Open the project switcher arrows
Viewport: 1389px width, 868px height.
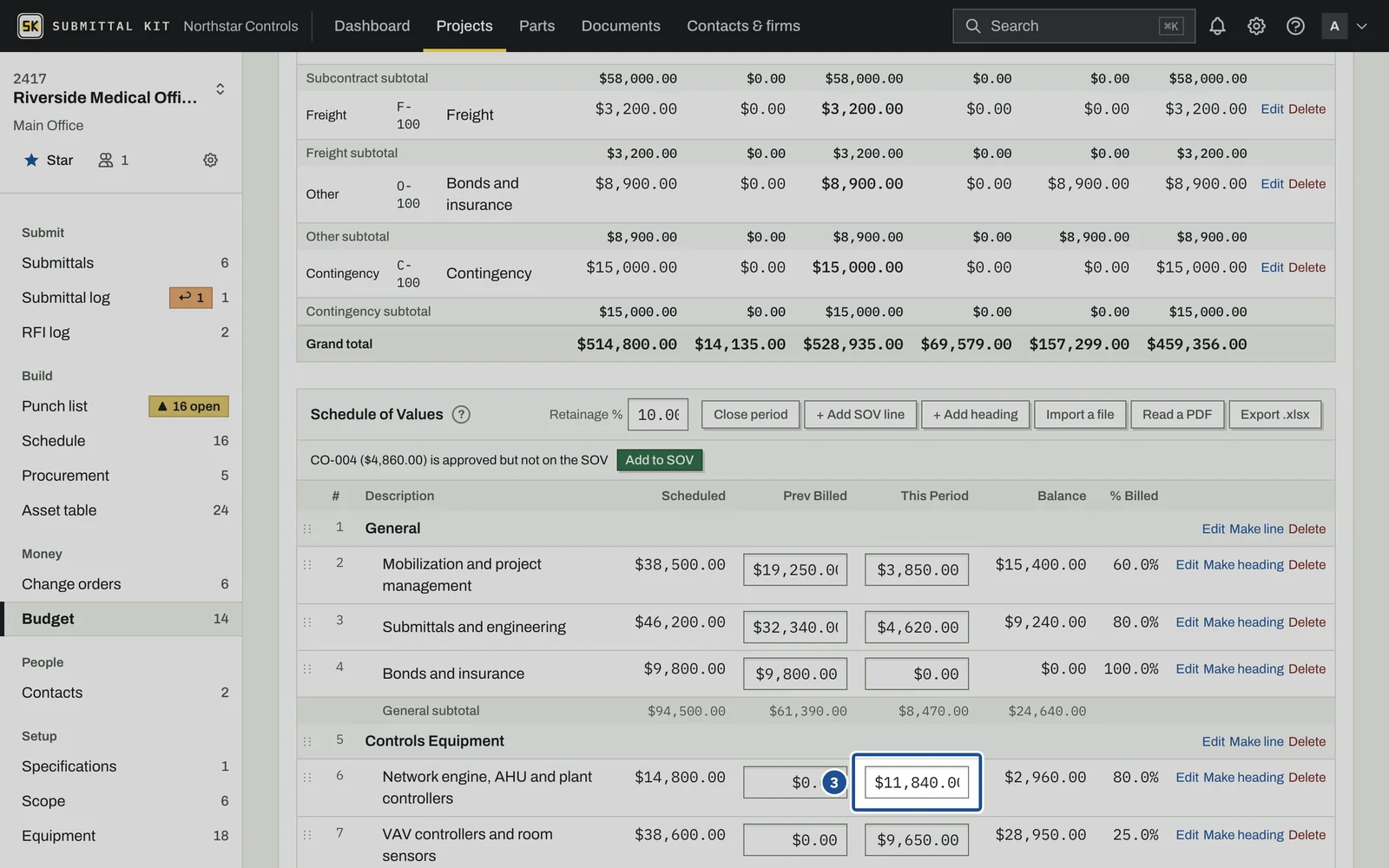[221, 89]
